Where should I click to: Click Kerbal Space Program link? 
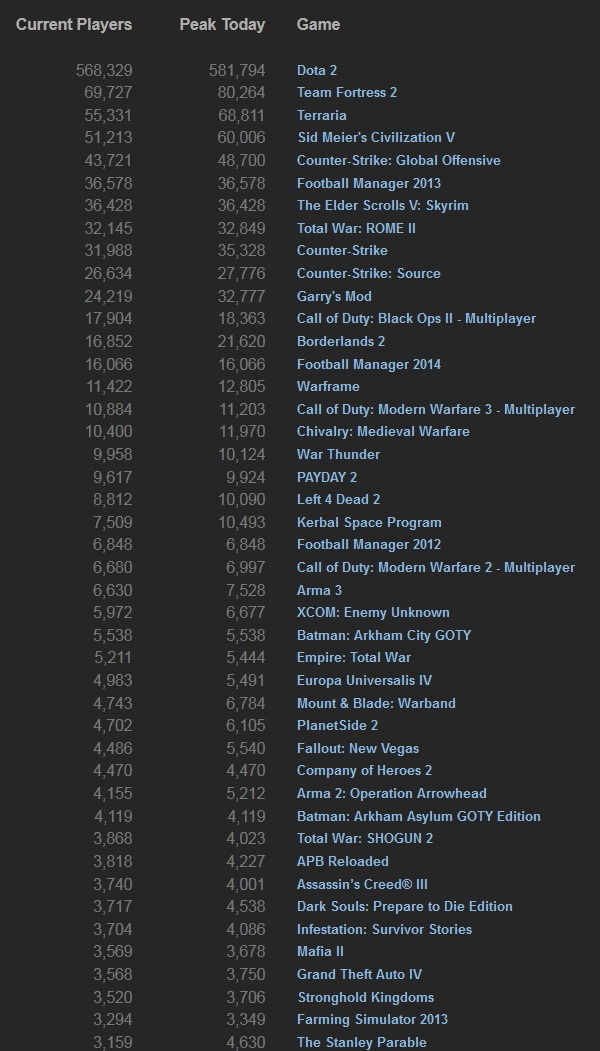(x=369, y=522)
